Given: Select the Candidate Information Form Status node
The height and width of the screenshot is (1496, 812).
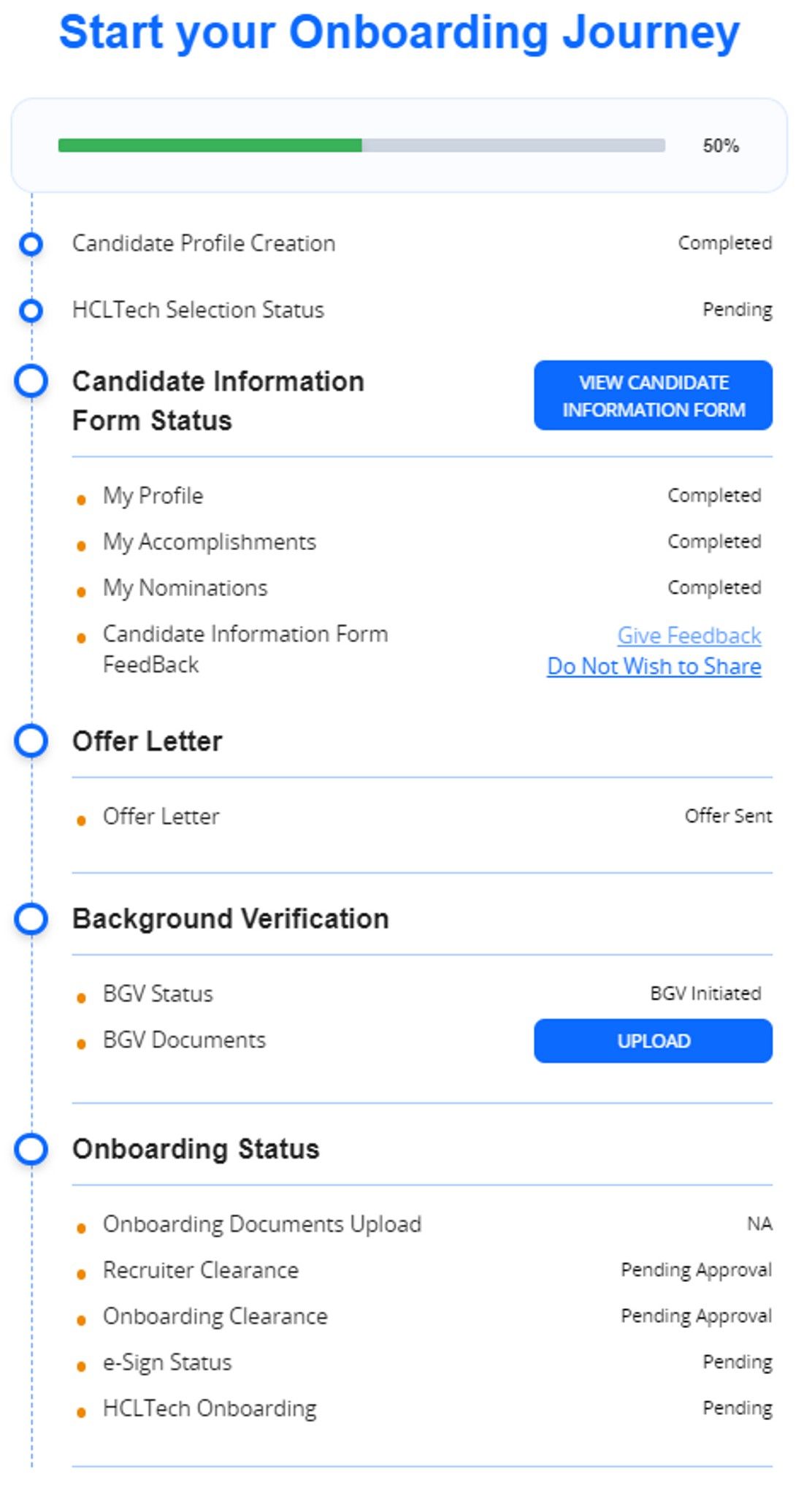Looking at the screenshot, I should click(x=31, y=379).
